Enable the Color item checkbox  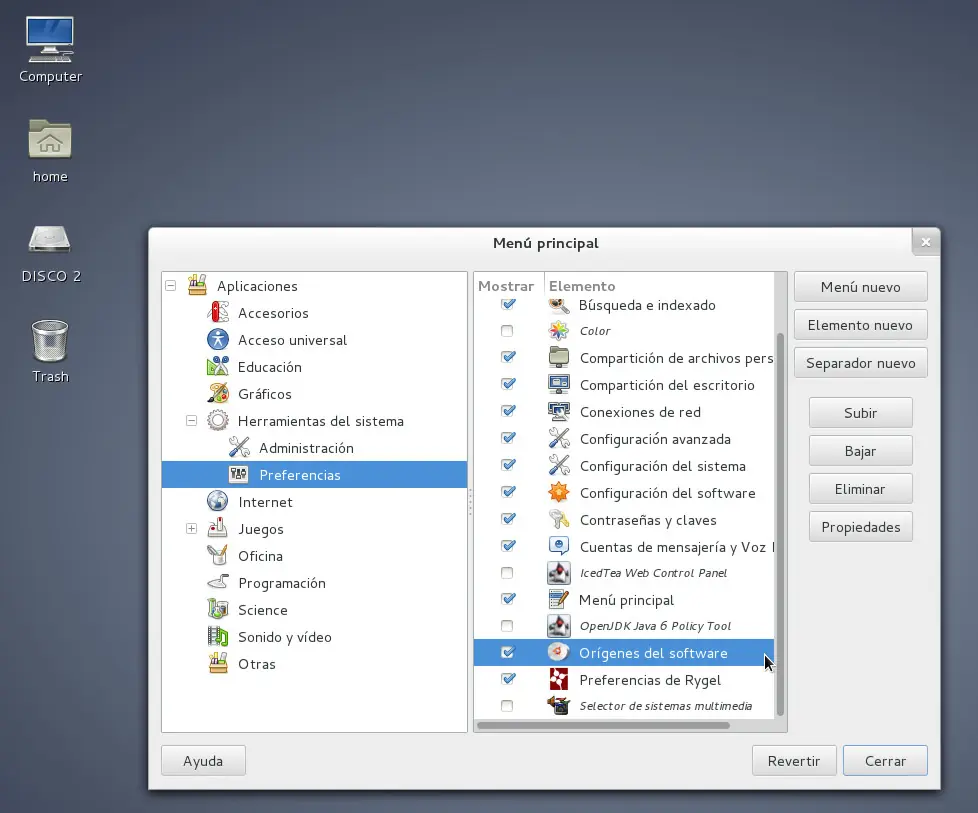[507, 331]
